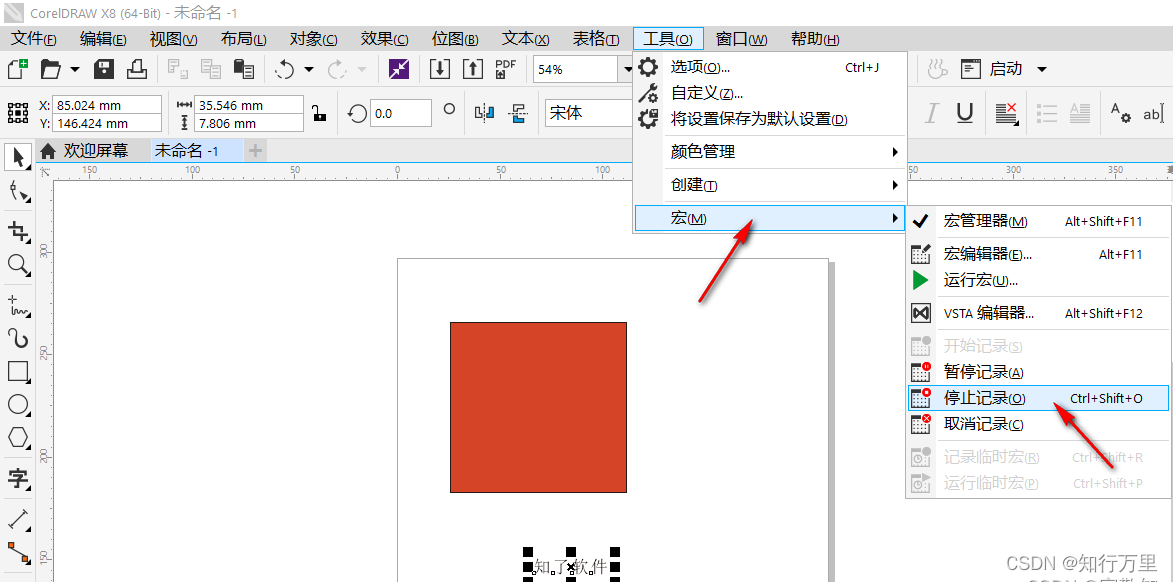The image size is (1173, 582).
Task: Open the 文件 menu
Action: pos(34,39)
